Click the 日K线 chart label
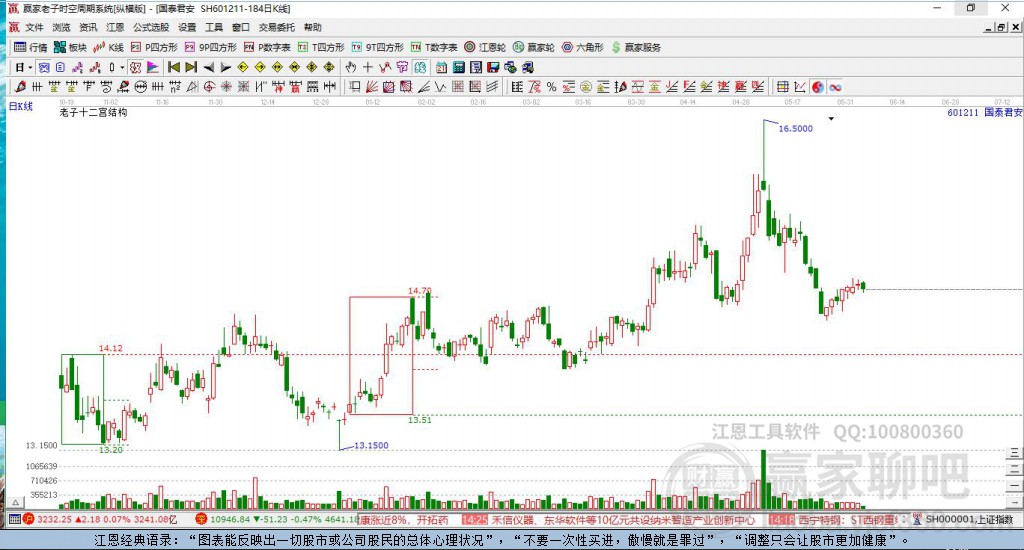Screen dimensions: 1024x550 pyautogui.click(x=20, y=106)
